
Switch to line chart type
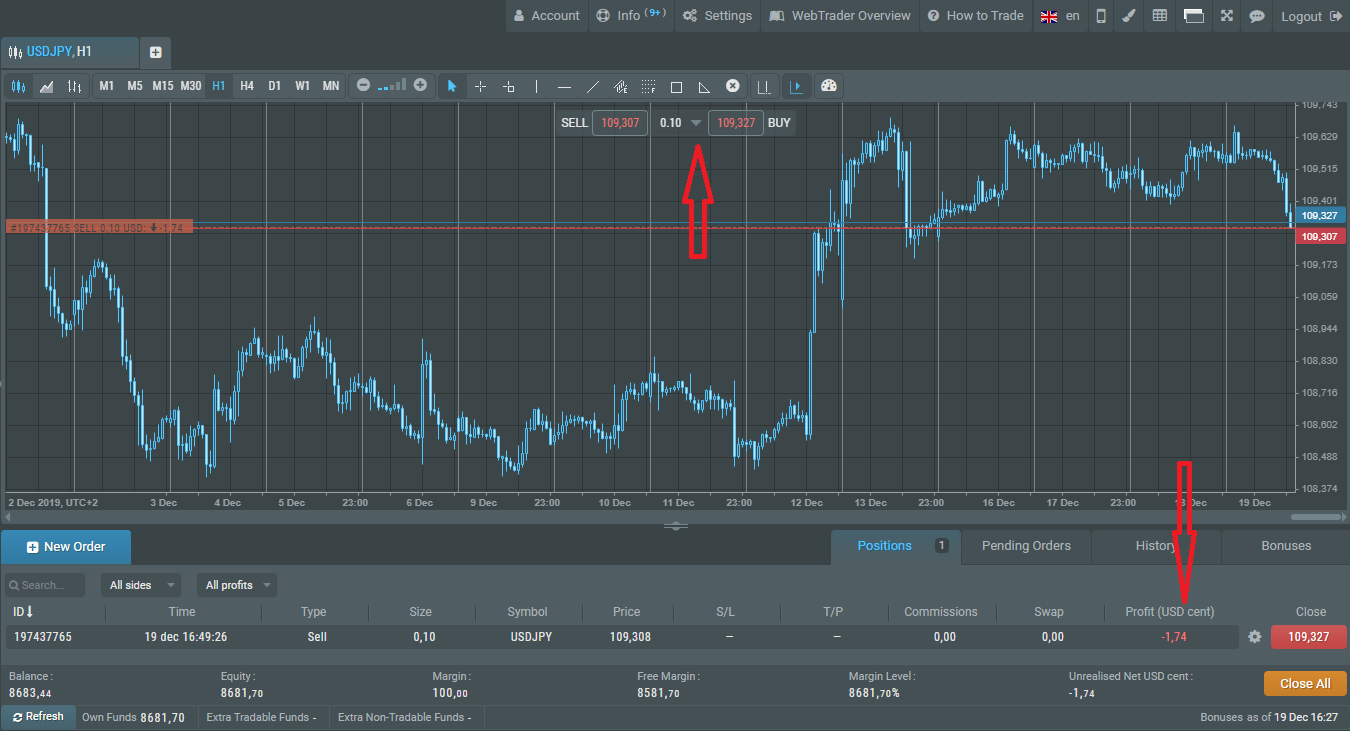pyautogui.click(x=46, y=86)
